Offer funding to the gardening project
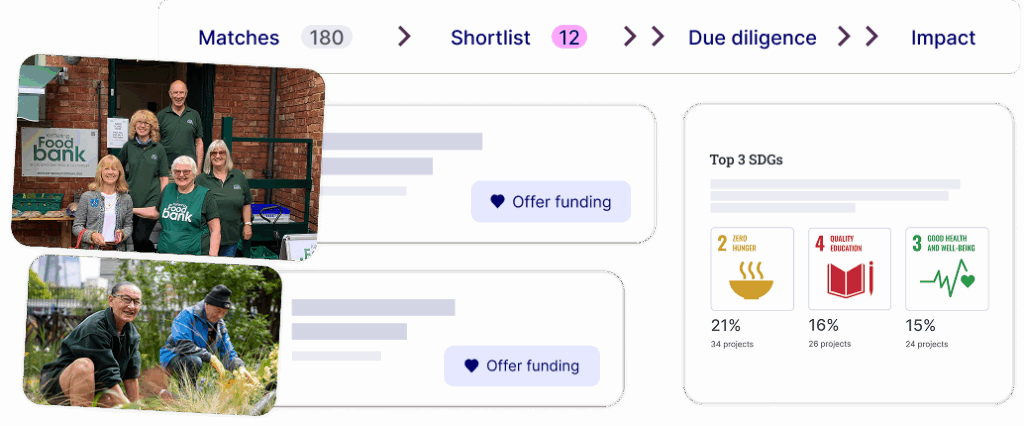This screenshot has width=1024, height=426. click(522, 366)
